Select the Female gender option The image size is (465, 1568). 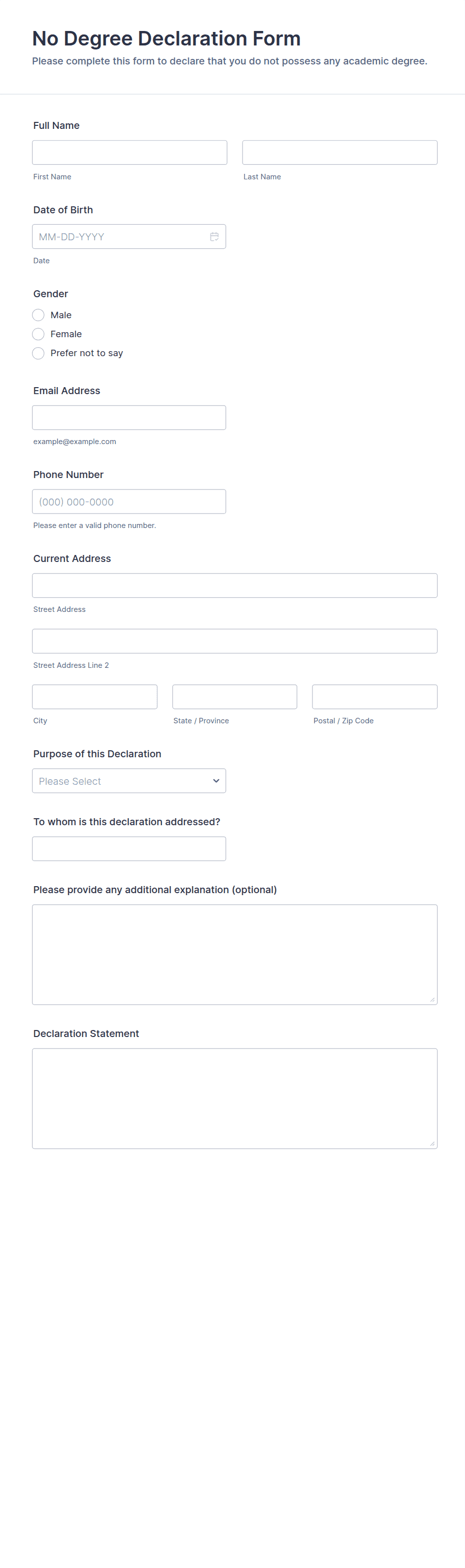pyautogui.click(x=38, y=334)
